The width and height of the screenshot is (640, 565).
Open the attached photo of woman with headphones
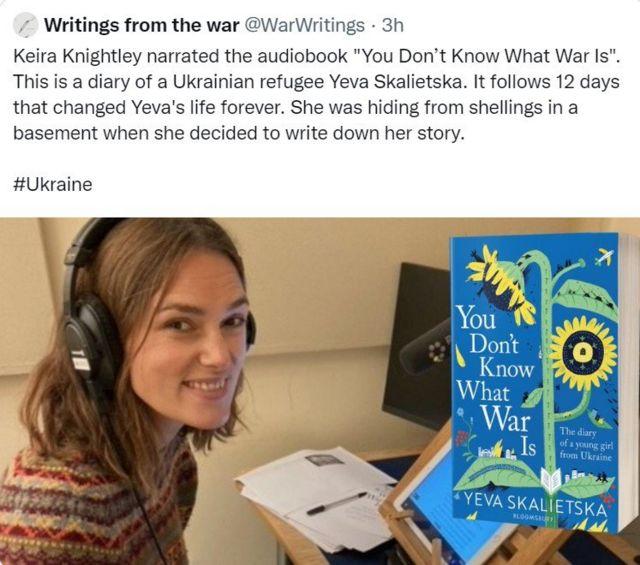(x=320, y=391)
